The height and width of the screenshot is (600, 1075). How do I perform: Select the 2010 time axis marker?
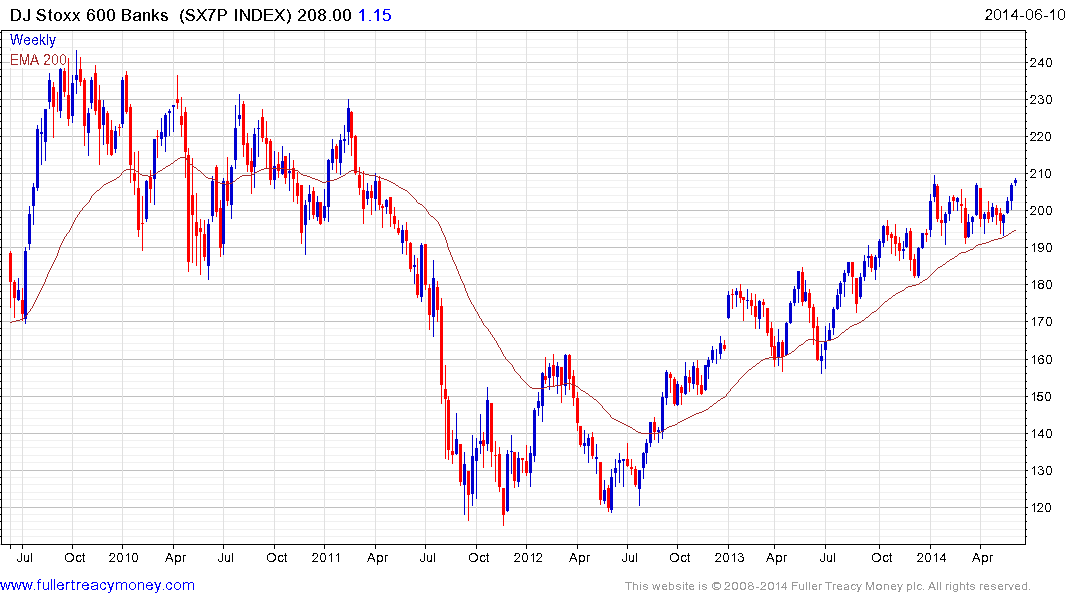[123, 557]
